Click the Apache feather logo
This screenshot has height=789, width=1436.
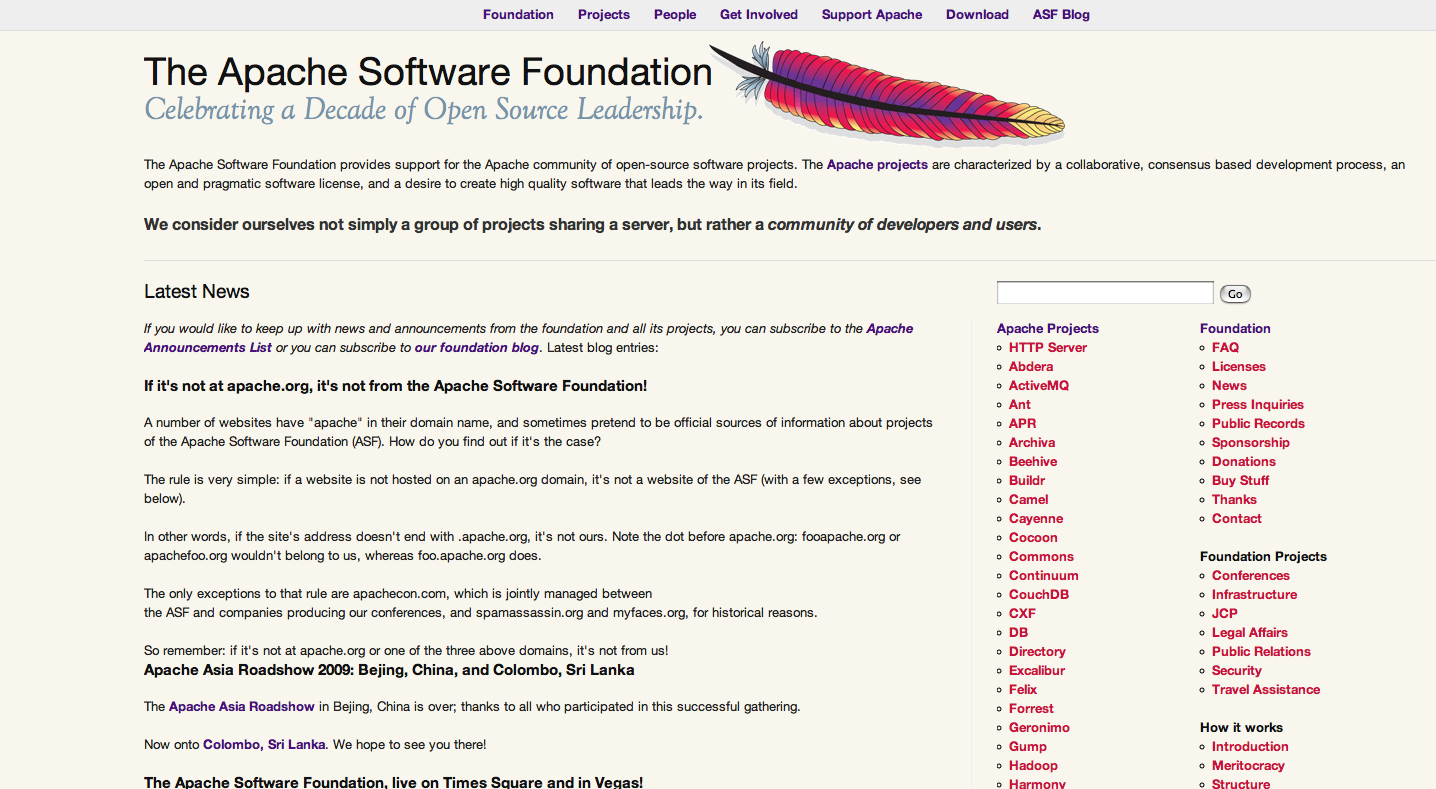point(890,95)
